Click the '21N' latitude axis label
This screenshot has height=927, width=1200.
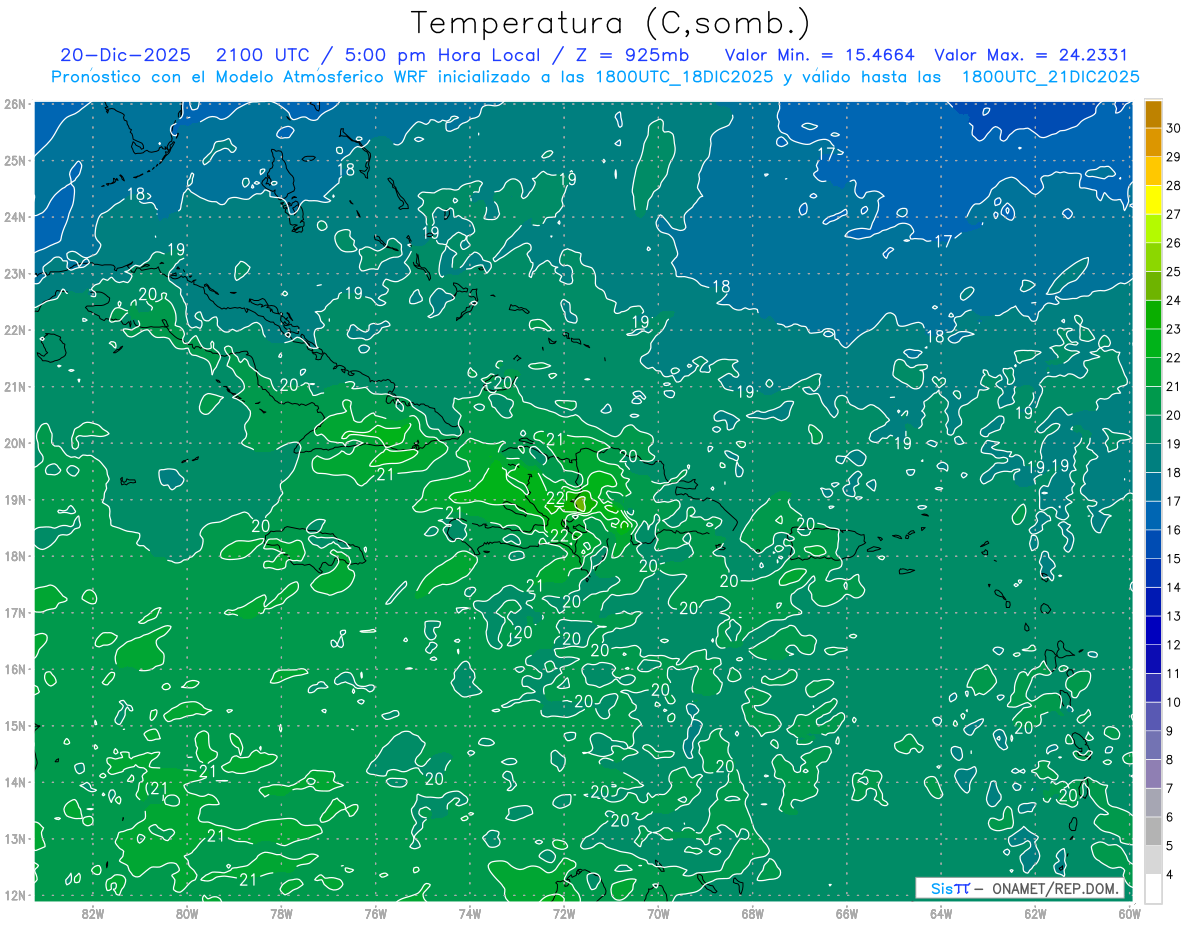[14, 386]
